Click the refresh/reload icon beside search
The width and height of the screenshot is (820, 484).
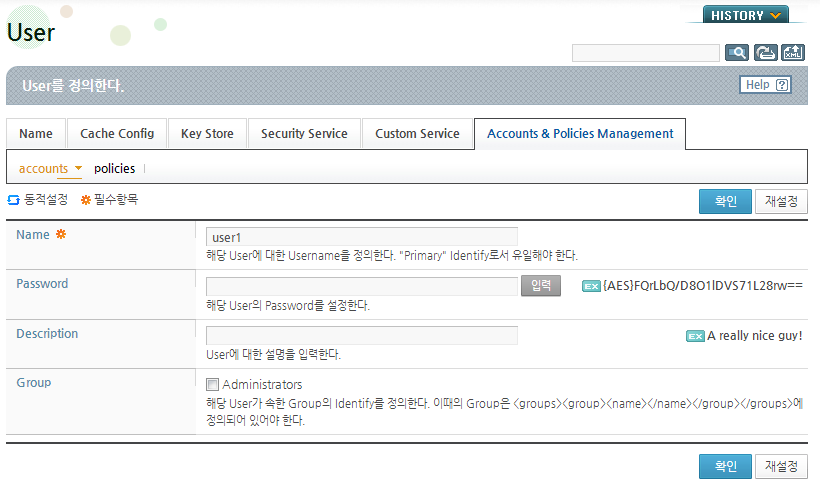pos(766,53)
